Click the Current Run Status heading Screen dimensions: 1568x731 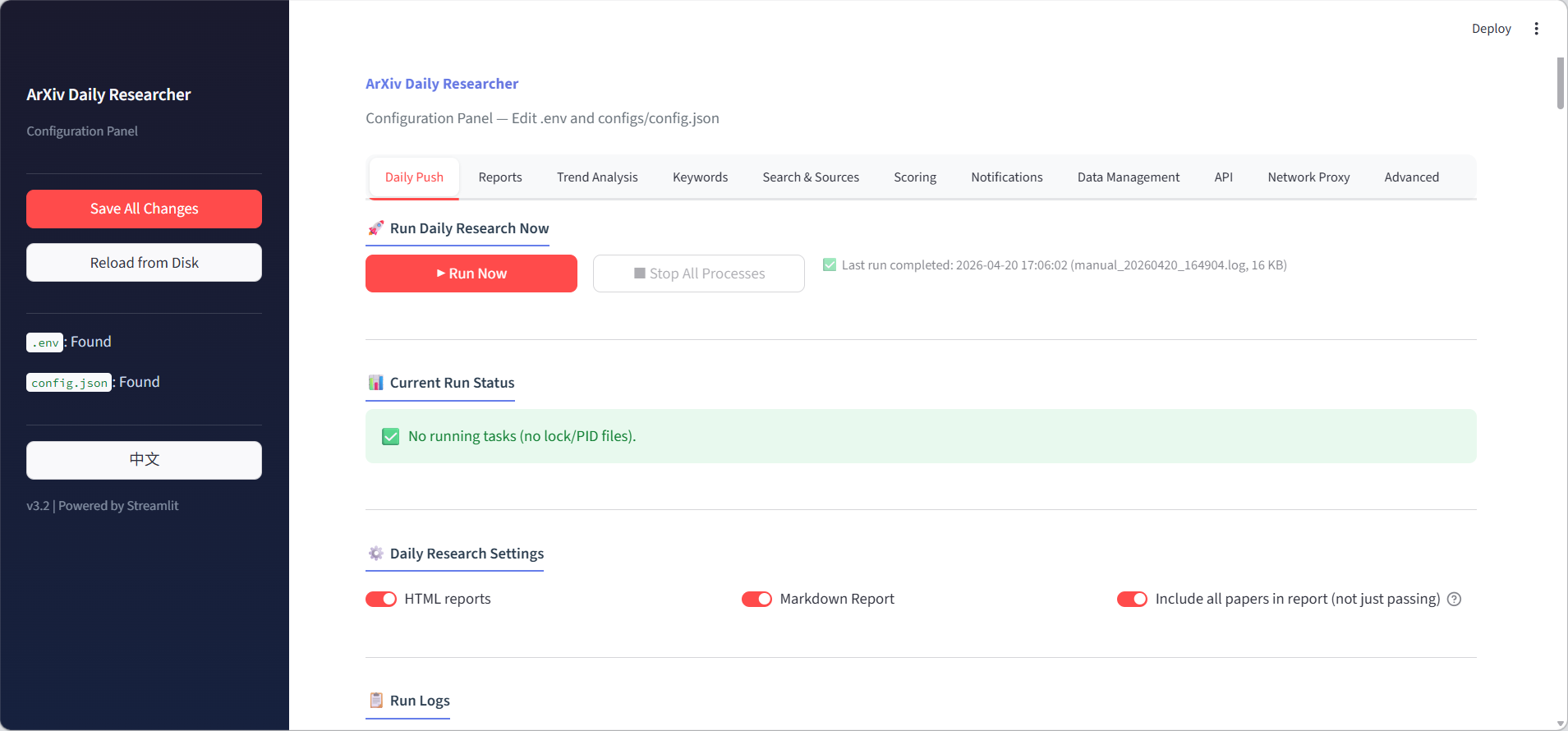tap(452, 383)
